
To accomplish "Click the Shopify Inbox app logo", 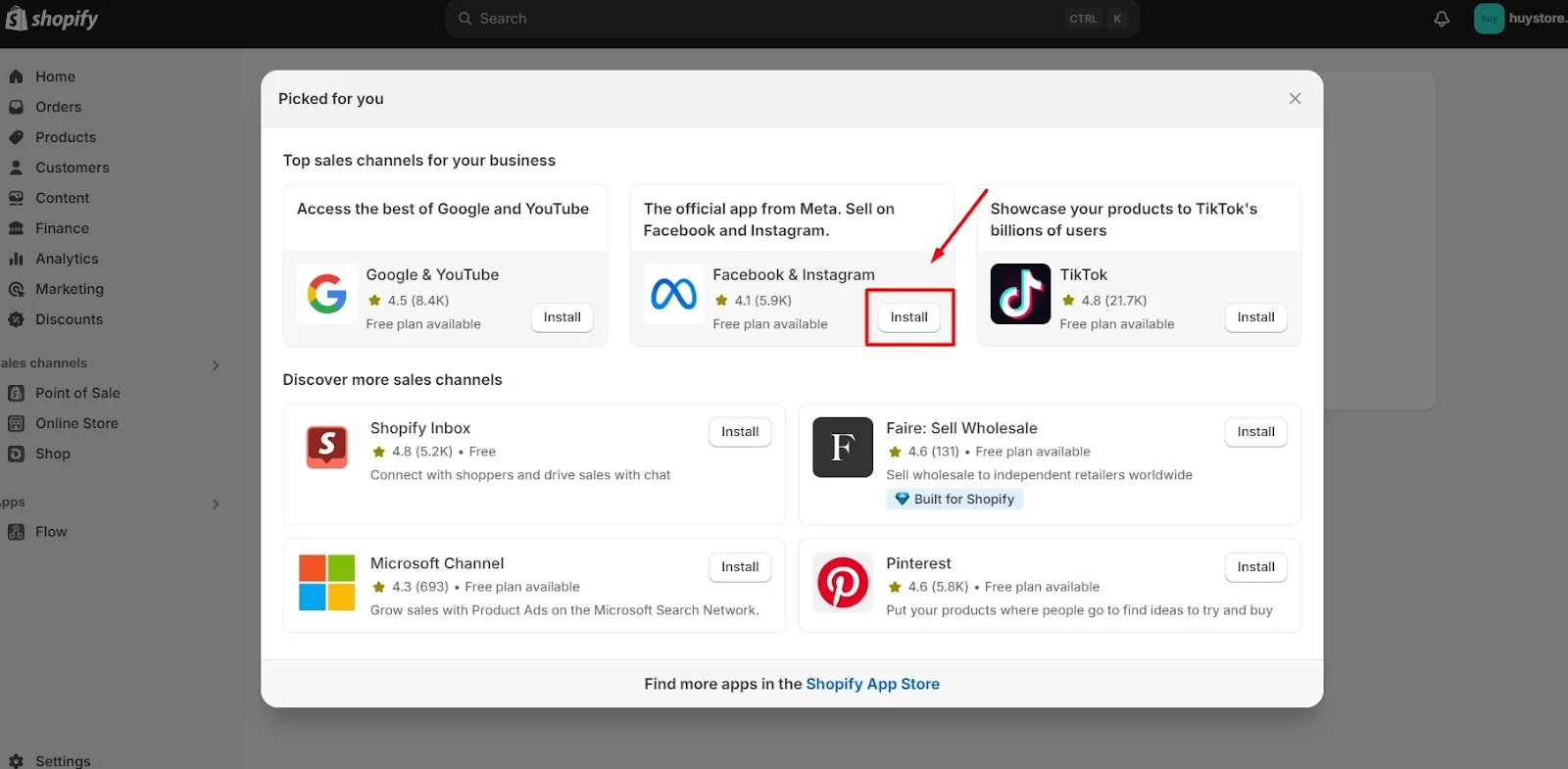I will click(327, 447).
